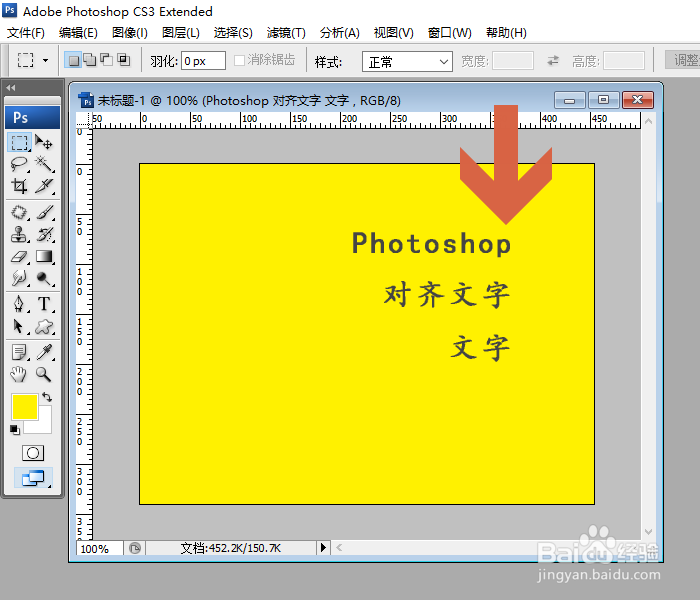
Task: Open the 分析(A) menu
Action: pyautogui.click(x=339, y=33)
